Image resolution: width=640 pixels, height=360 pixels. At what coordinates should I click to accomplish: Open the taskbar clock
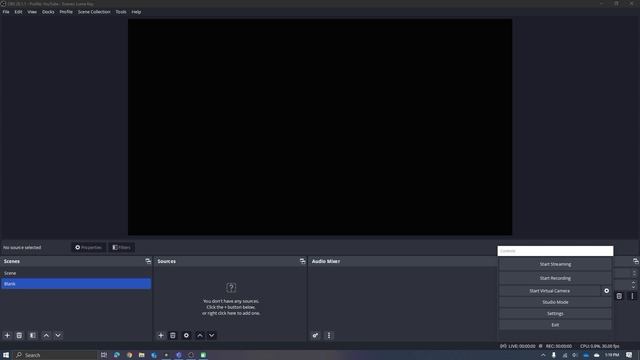pos(611,355)
